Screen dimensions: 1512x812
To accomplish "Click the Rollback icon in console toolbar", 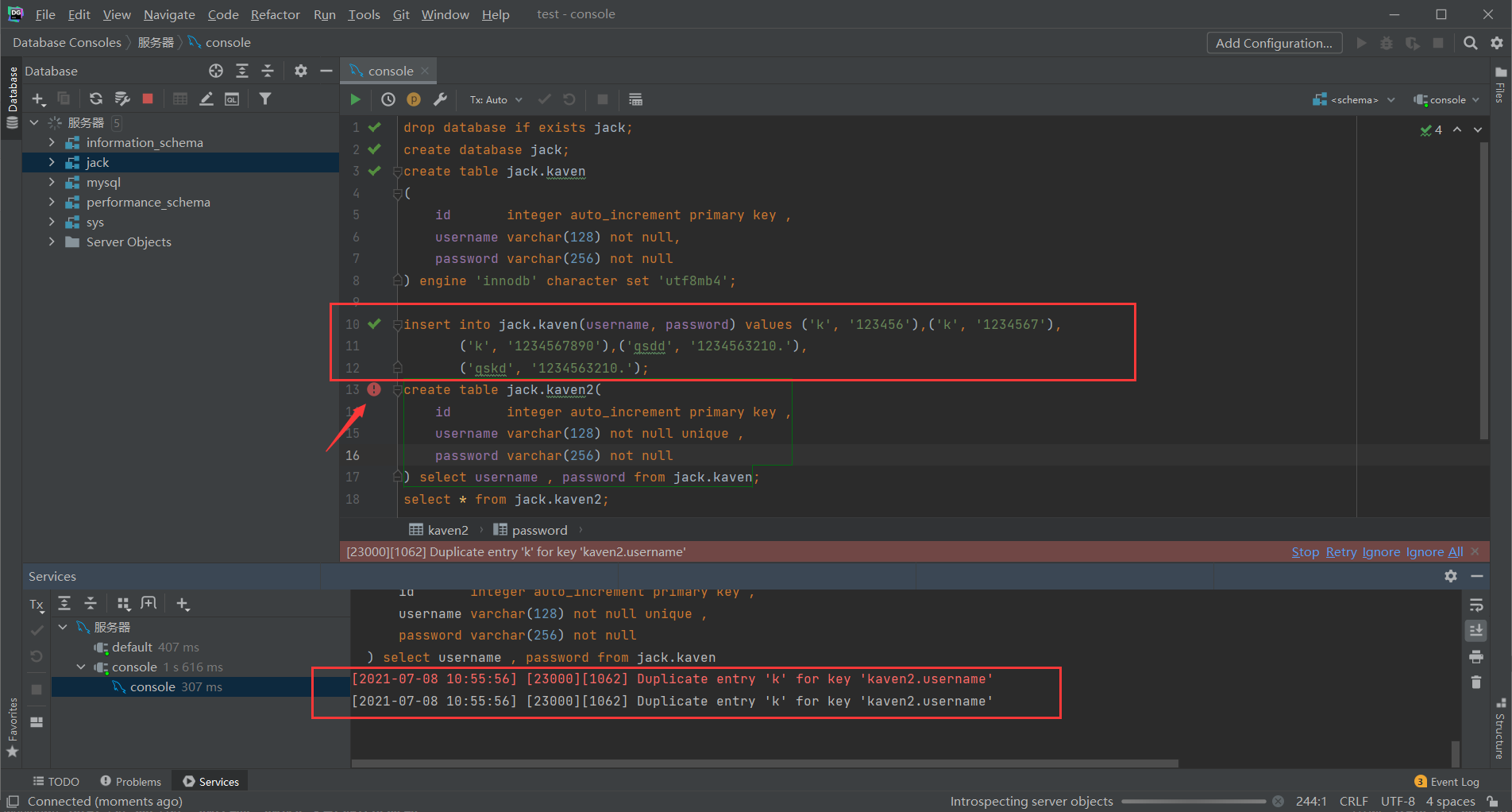I will click(x=569, y=99).
